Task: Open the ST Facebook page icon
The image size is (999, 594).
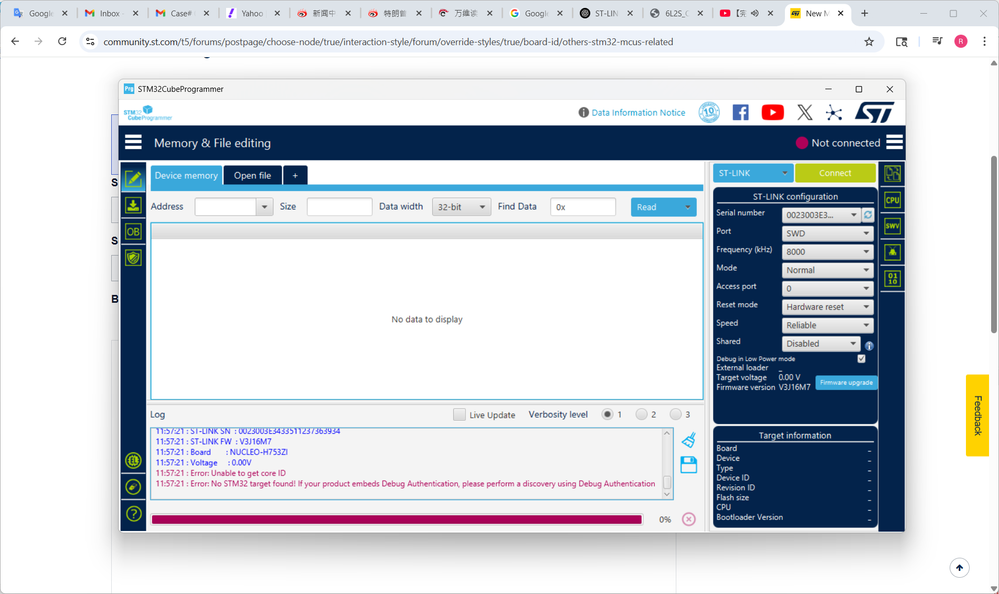Action: pyautogui.click(x=740, y=113)
